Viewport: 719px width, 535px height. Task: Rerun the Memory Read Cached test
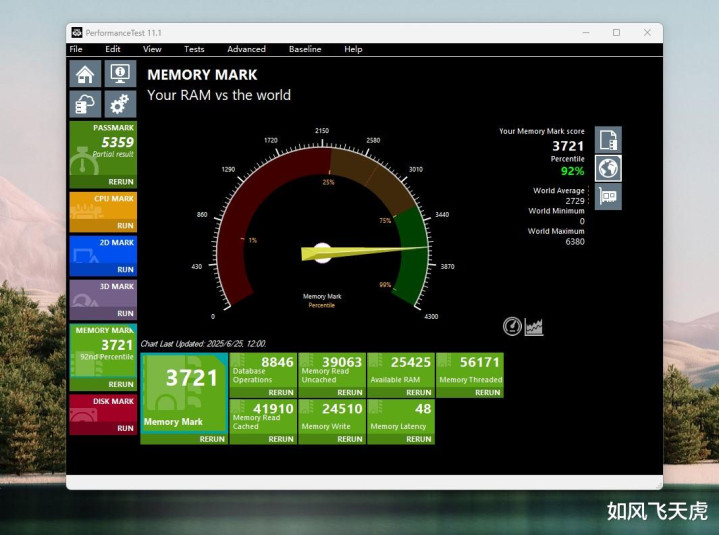pos(281,439)
